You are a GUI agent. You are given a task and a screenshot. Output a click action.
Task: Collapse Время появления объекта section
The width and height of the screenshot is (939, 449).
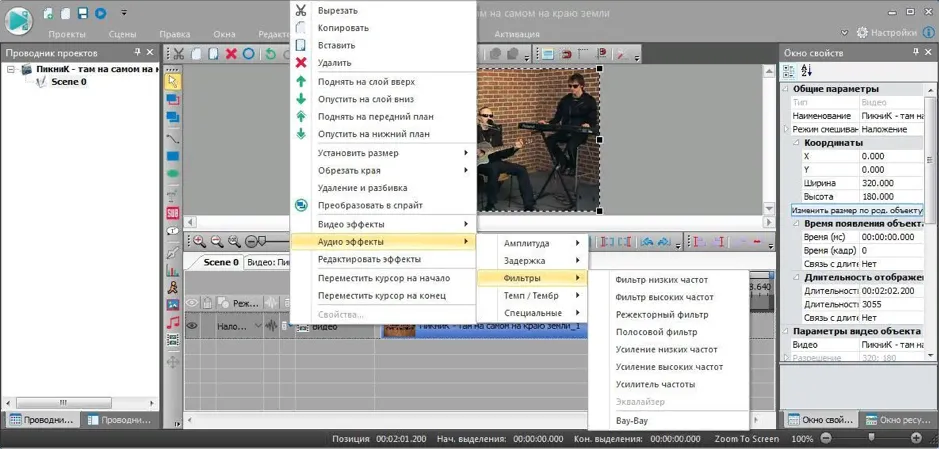tap(796, 223)
